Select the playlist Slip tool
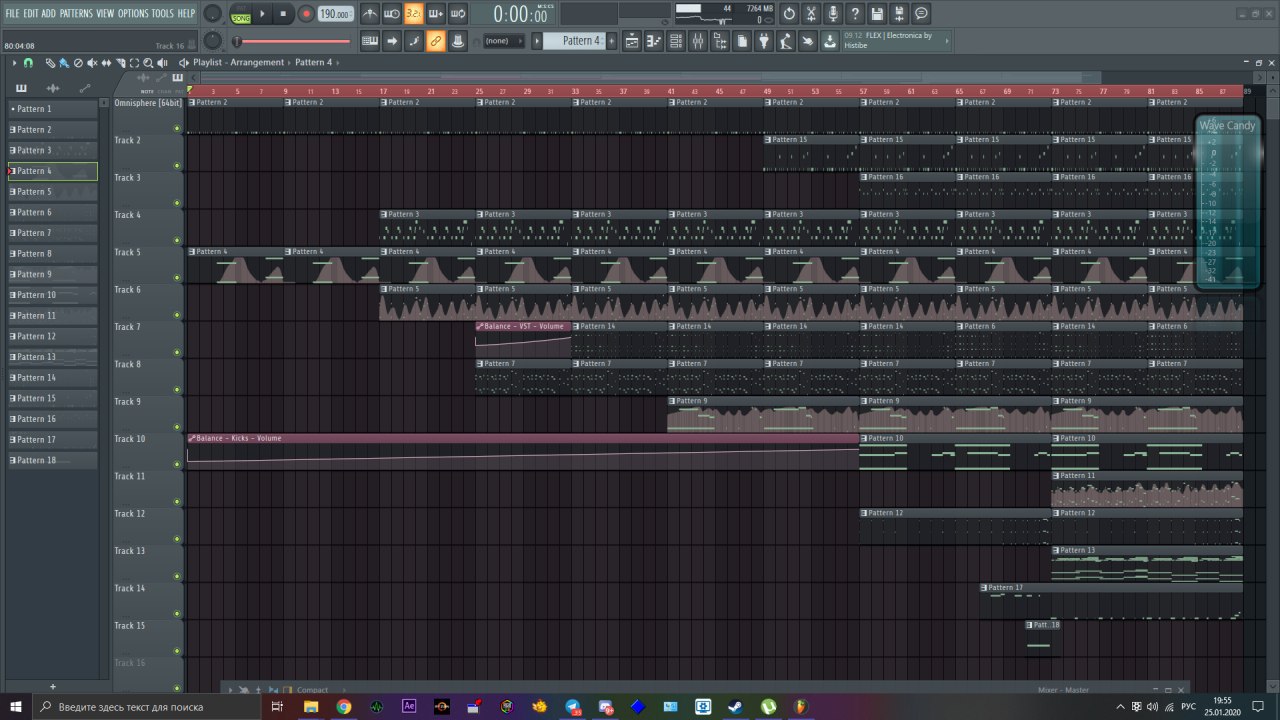The width and height of the screenshot is (1280, 720). (x=106, y=63)
